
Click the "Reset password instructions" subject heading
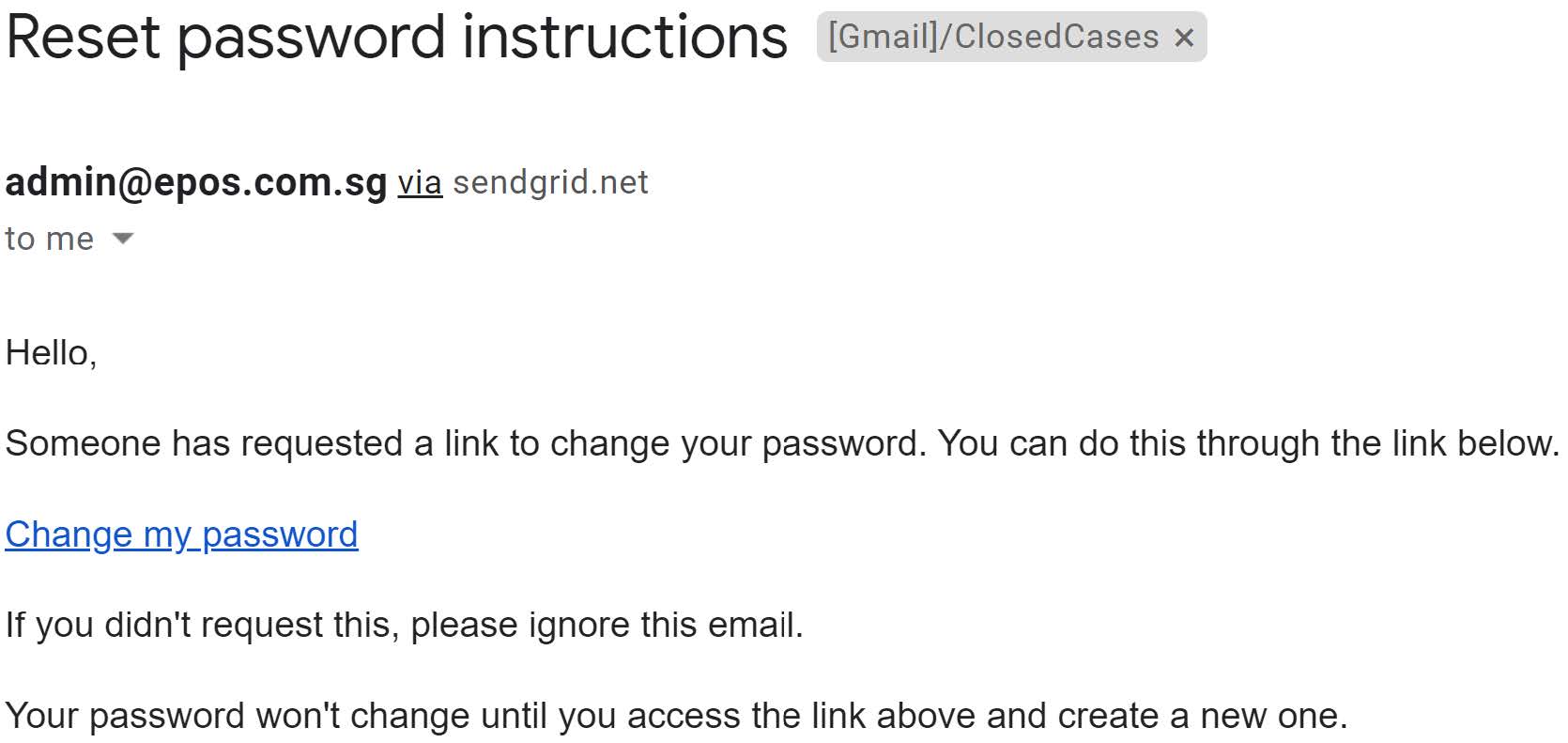[396, 38]
